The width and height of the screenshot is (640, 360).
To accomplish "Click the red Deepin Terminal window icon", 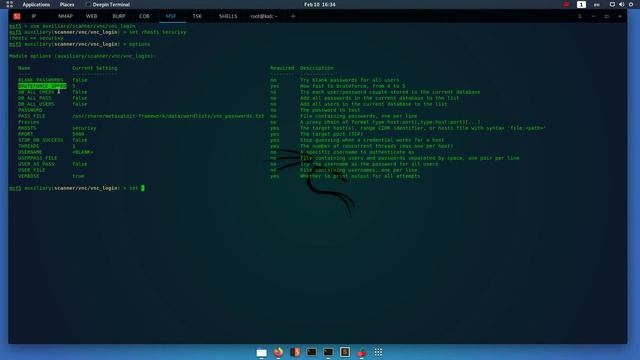I will point(17,16).
